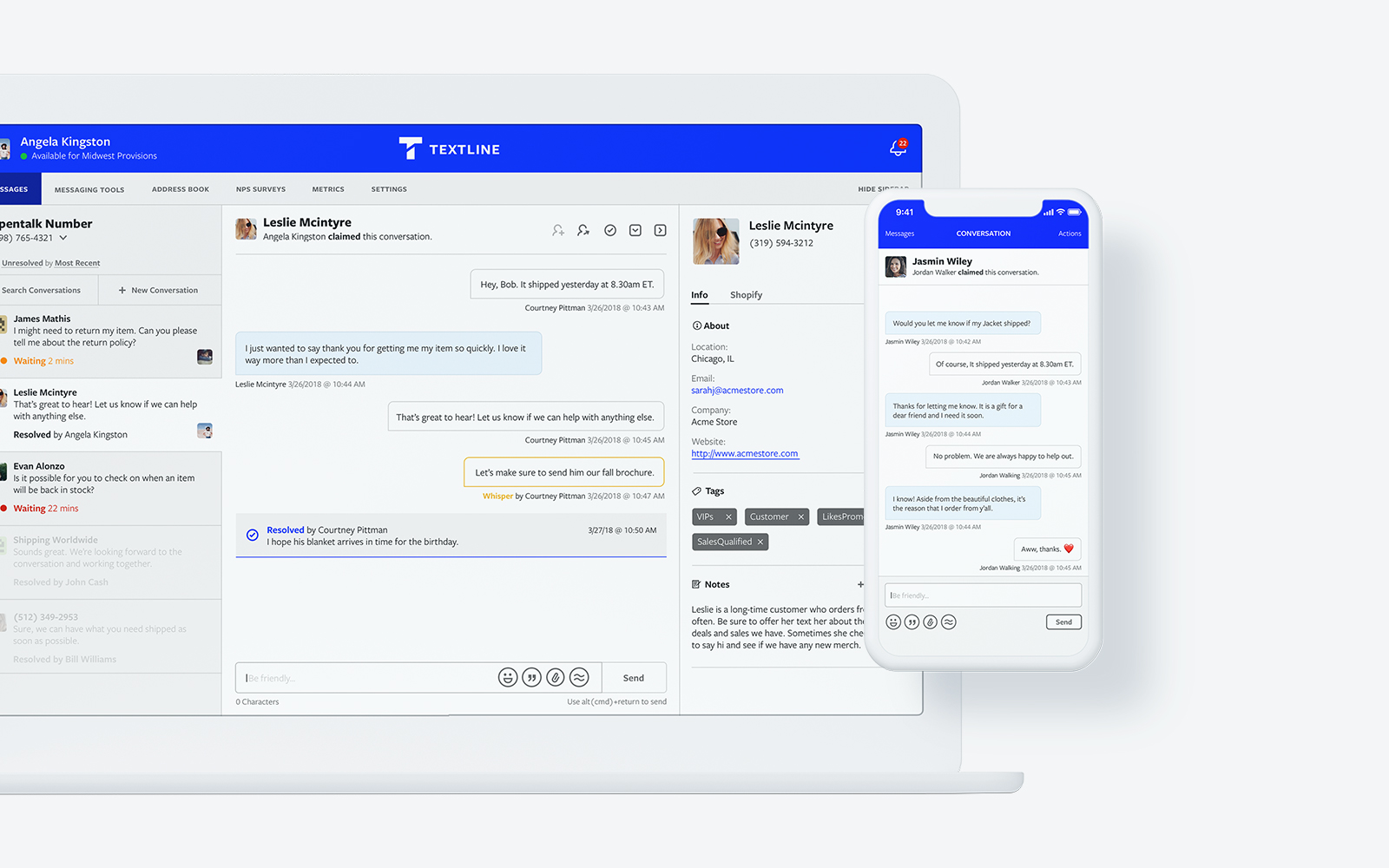Click 'Hey, Bob. It shipped yesterday' message bubble
Screen dimensions: 1389x868
(567, 284)
